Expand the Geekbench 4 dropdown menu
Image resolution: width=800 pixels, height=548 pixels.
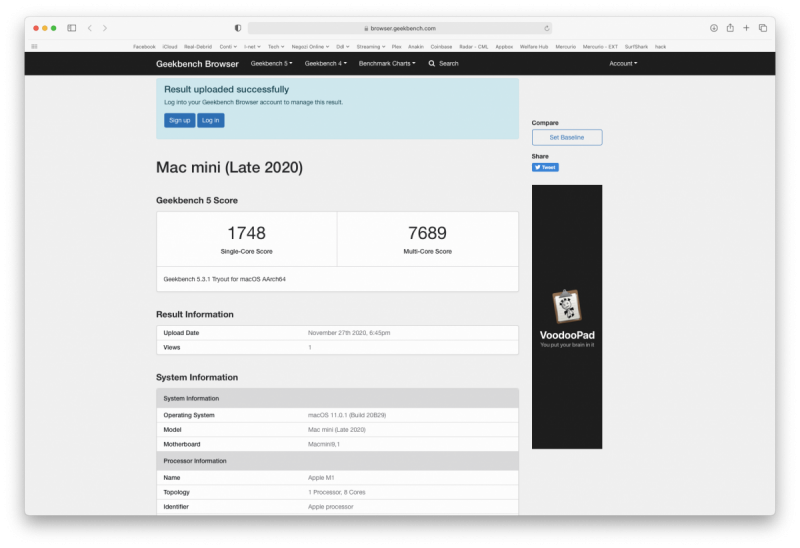326,63
